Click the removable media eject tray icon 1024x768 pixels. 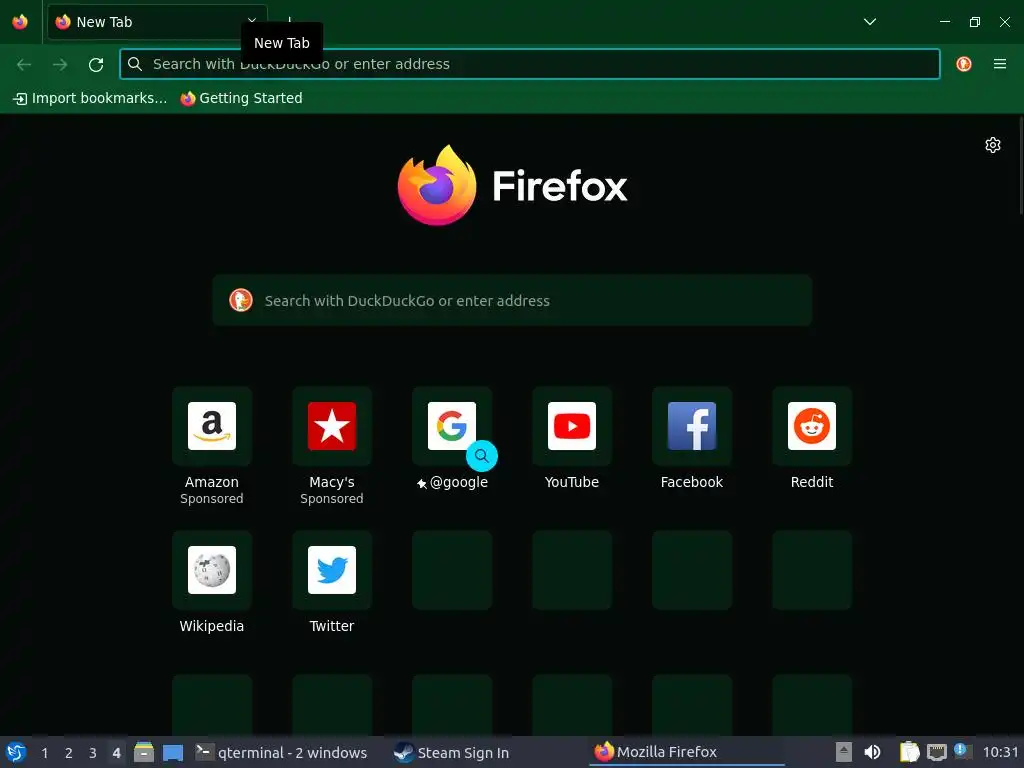point(844,752)
